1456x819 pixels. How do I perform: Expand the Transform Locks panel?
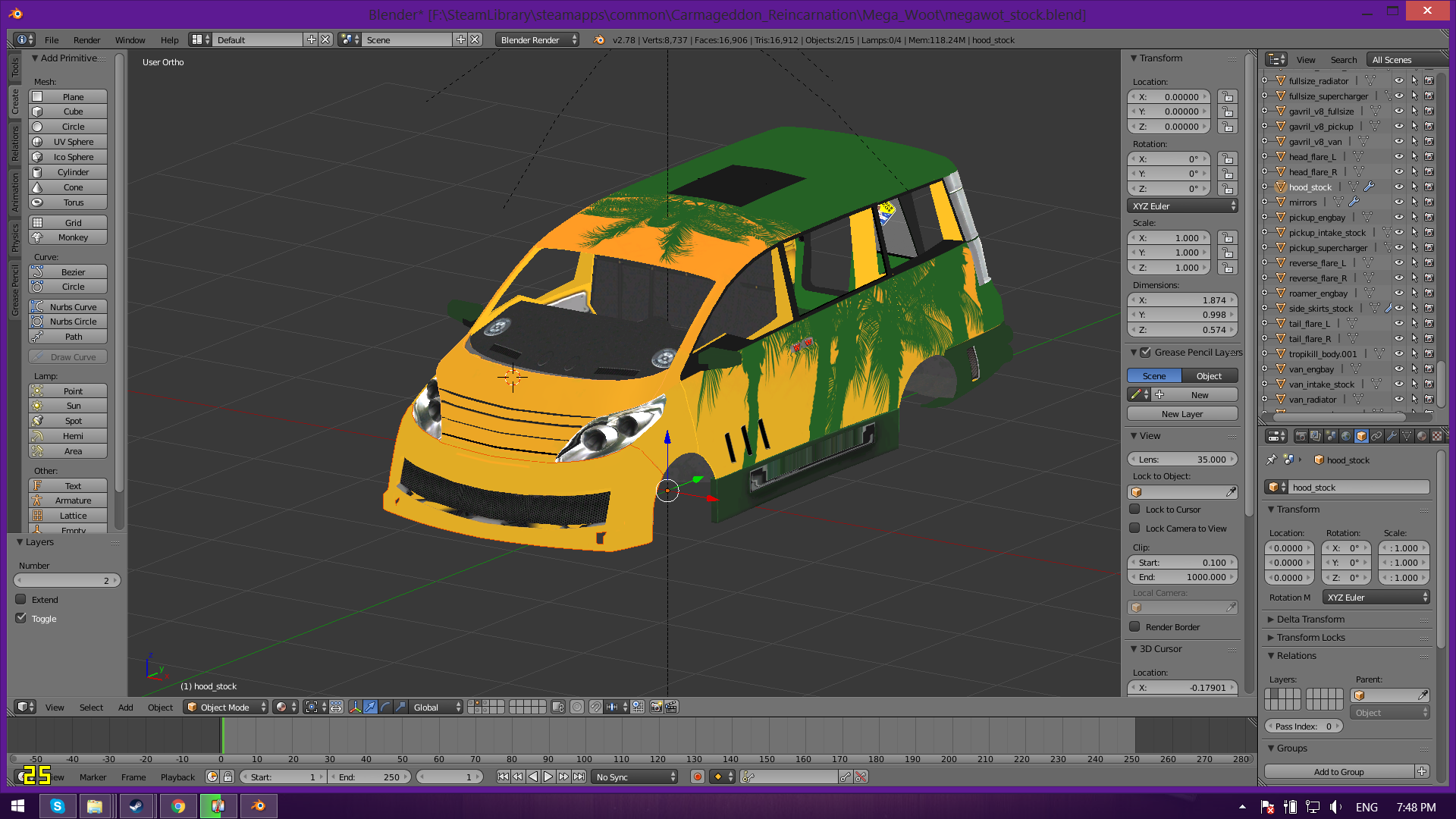[1310, 637]
